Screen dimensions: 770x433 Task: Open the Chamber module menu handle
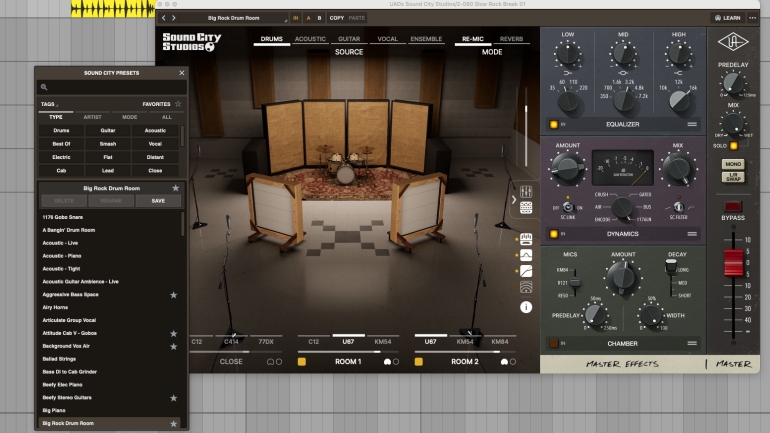coord(692,343)
